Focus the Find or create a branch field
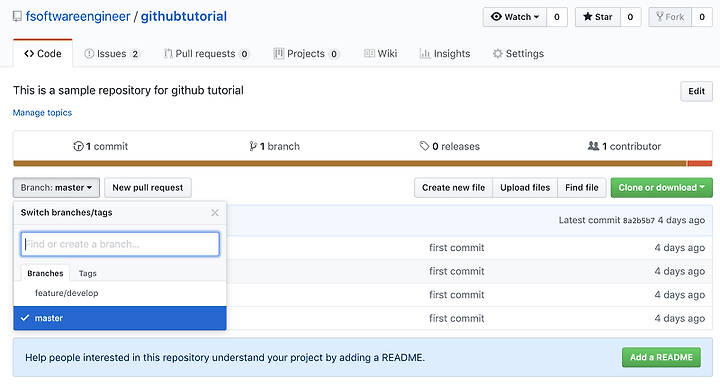720x386 pixels. pyautogui.click(x=120, y=244)
